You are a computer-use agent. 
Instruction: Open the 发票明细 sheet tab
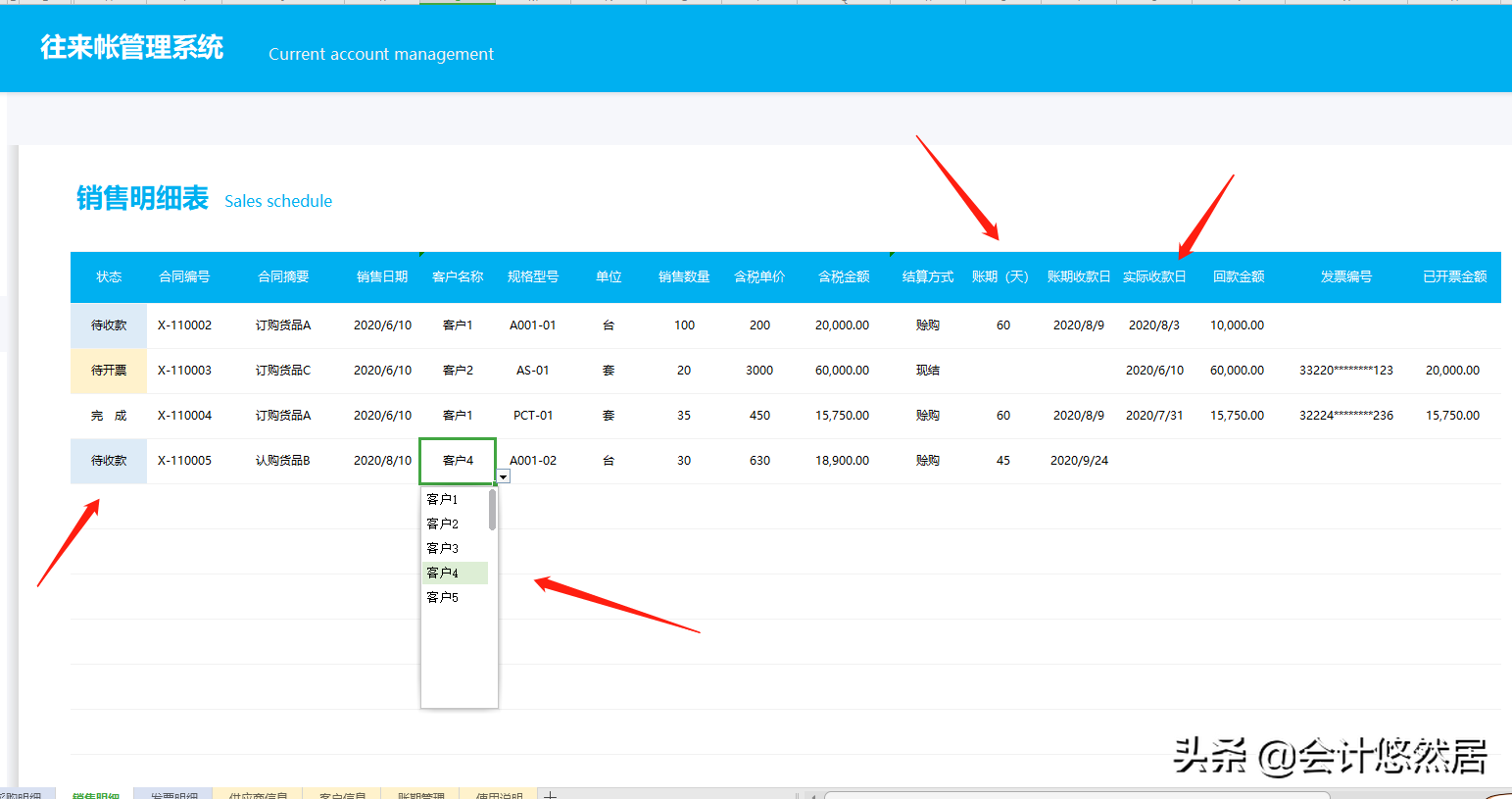173,795
